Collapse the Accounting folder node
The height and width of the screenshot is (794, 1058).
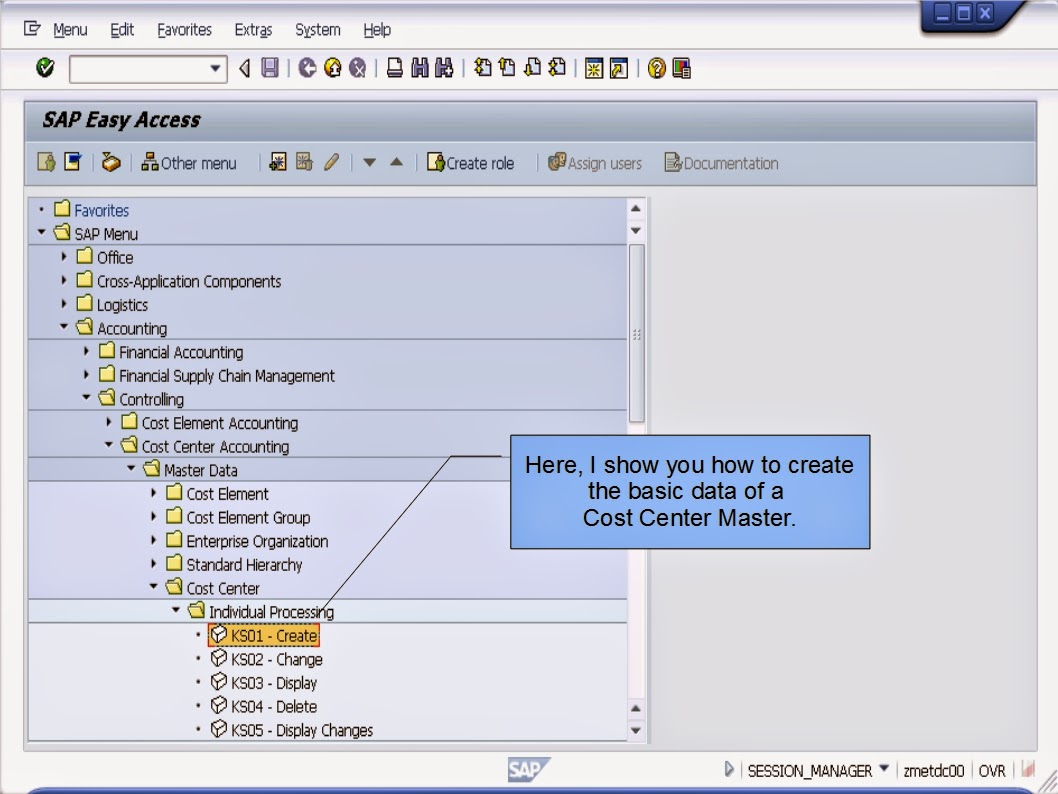pyautogui.click(x=64, y=327)
